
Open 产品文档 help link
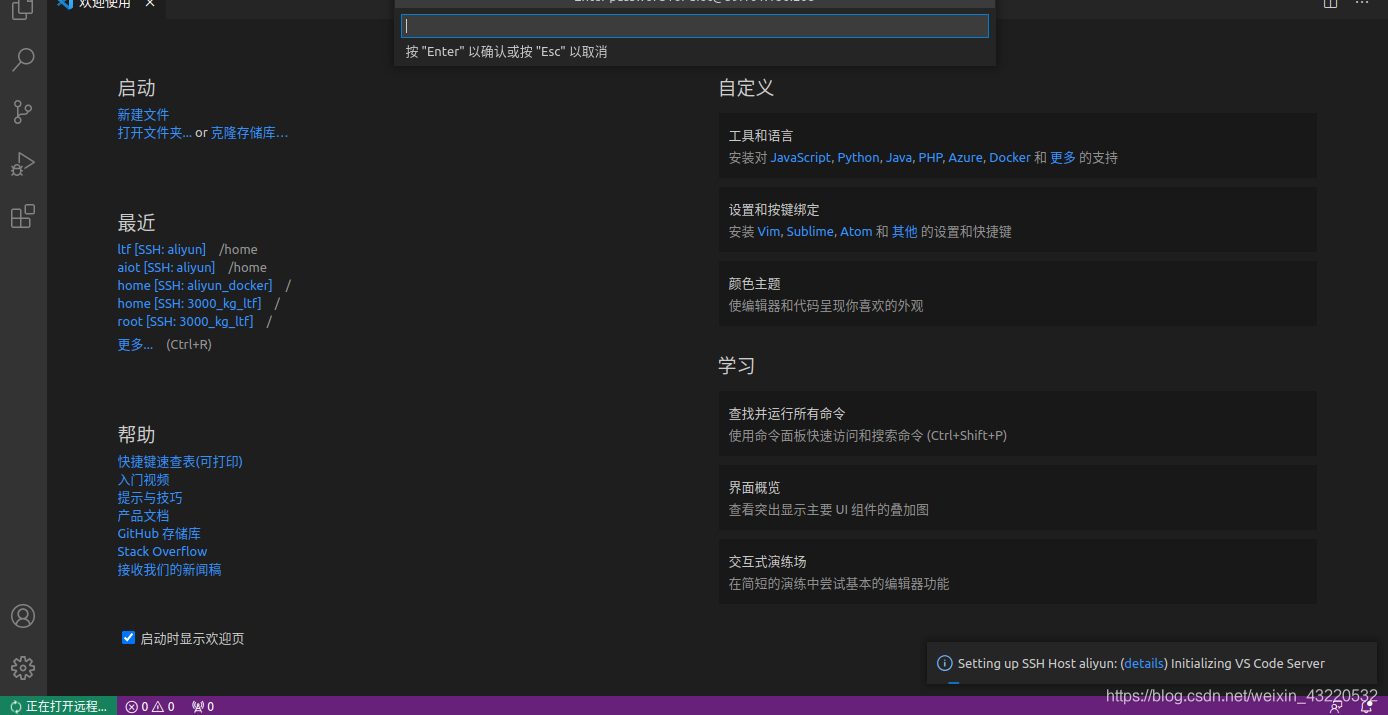pos(143,516)
